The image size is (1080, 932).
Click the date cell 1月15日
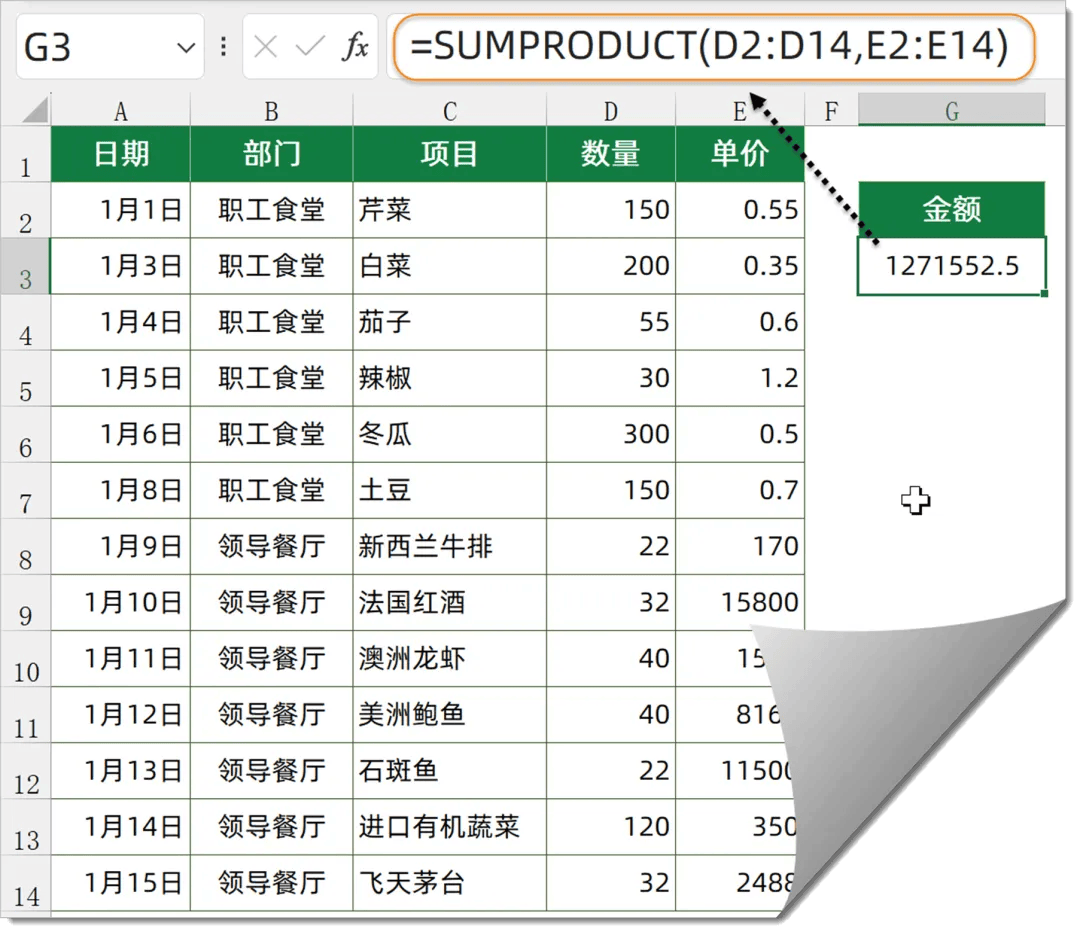click(x=121, y=884)
